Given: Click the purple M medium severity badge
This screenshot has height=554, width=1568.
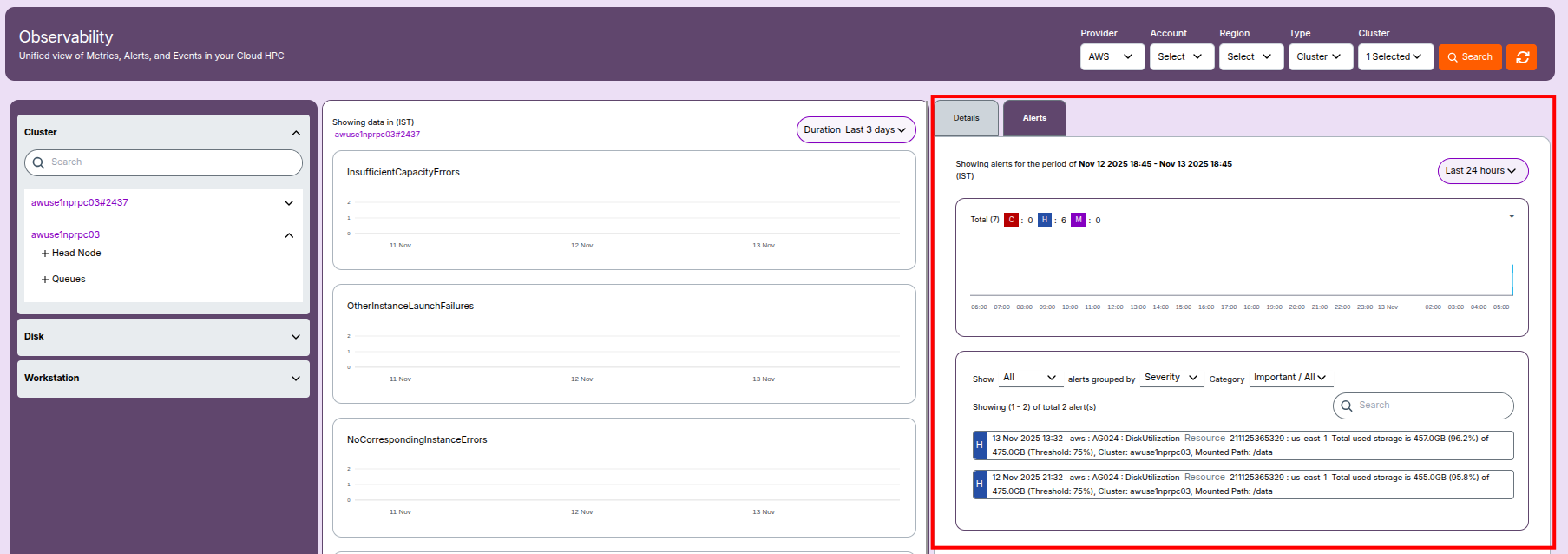Looking at the screenshot, I should (1079, 220).
